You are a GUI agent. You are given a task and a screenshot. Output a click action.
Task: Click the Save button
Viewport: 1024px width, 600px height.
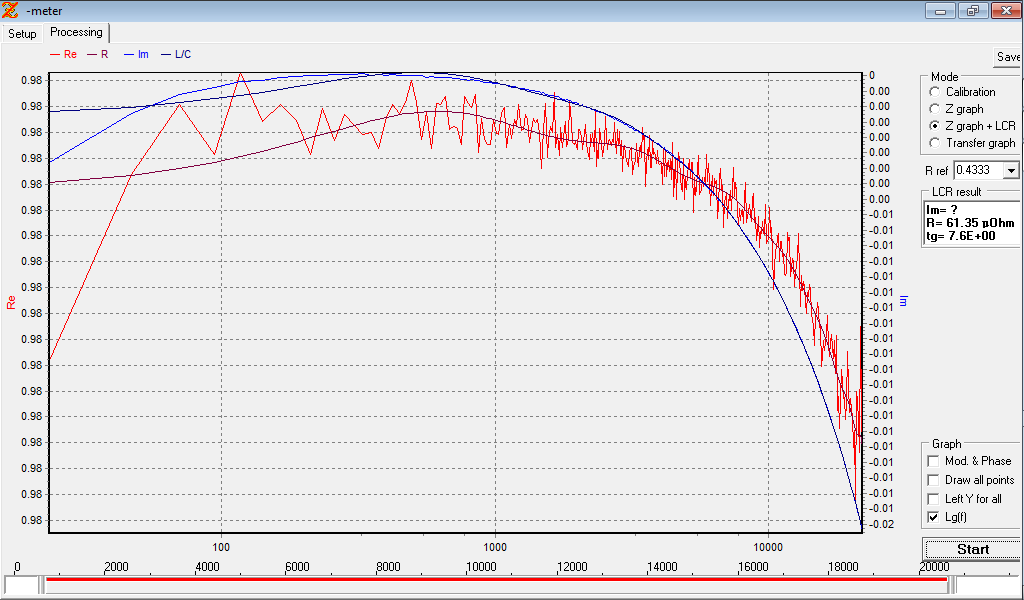[x=1008, y=57]
